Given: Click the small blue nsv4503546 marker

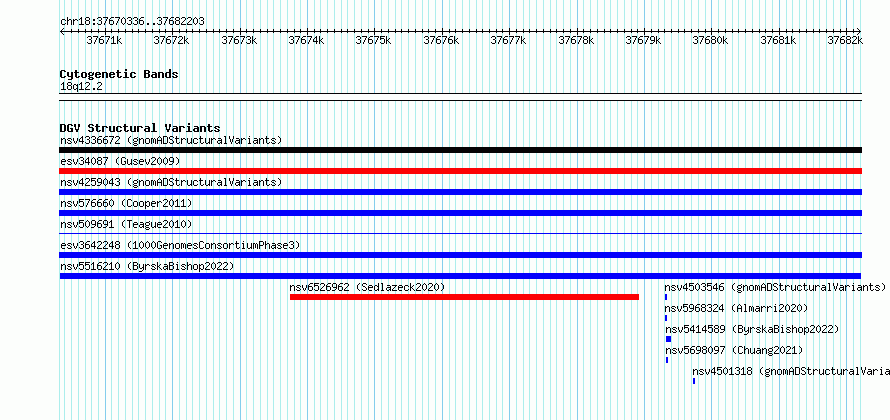Looking at the screenshot, I should pos(666,297).
